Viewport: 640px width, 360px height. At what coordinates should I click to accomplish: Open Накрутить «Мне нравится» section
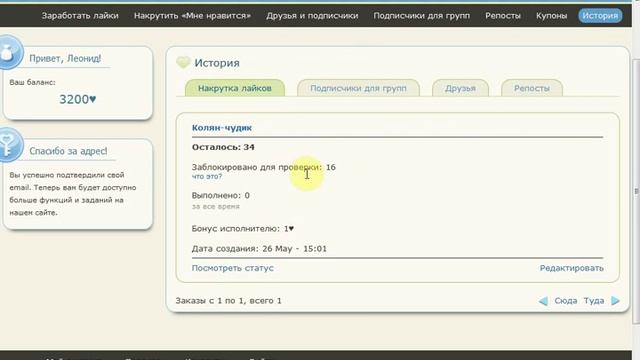(192, 16)
